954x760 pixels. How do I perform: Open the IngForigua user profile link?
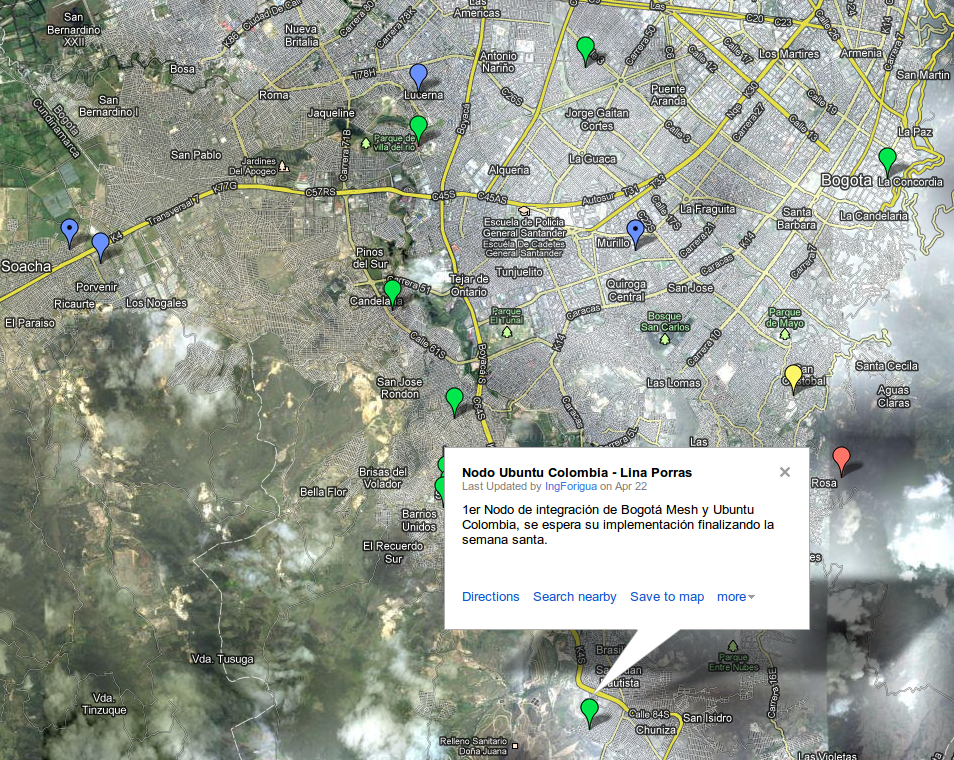pos(570,487)
